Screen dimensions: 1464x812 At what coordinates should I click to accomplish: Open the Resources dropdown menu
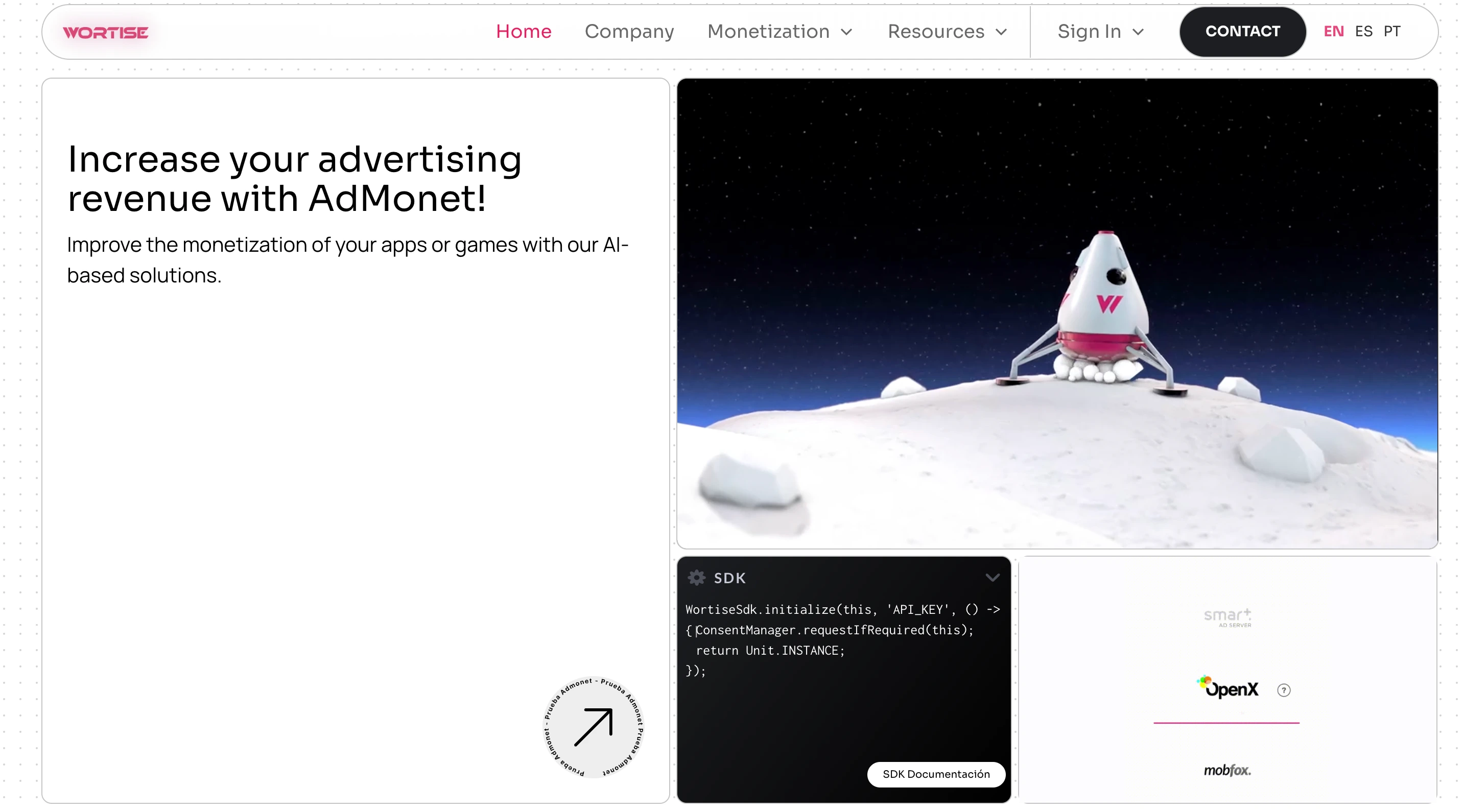pos(948,31)
